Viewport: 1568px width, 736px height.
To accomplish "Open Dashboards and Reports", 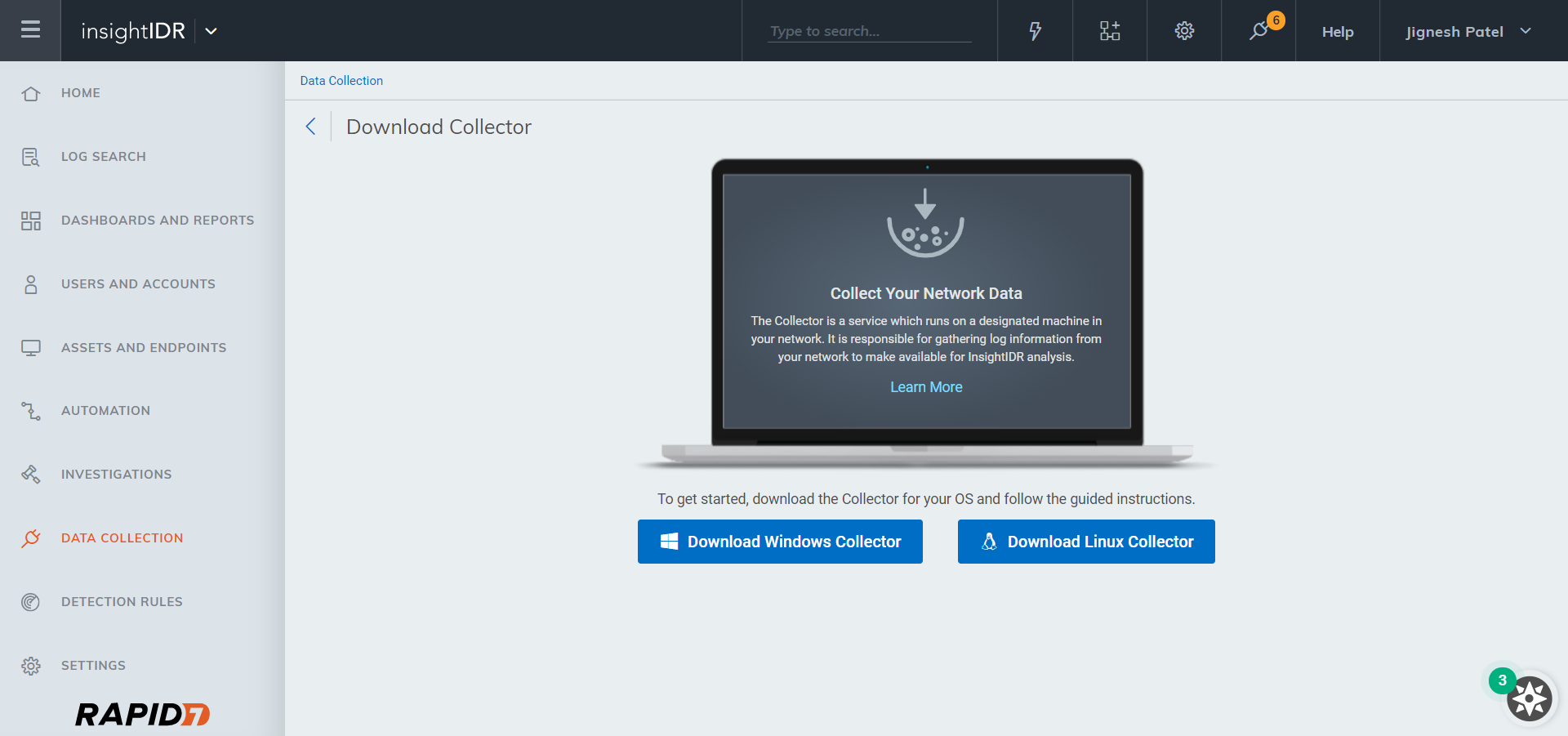I will coord(157,220).
